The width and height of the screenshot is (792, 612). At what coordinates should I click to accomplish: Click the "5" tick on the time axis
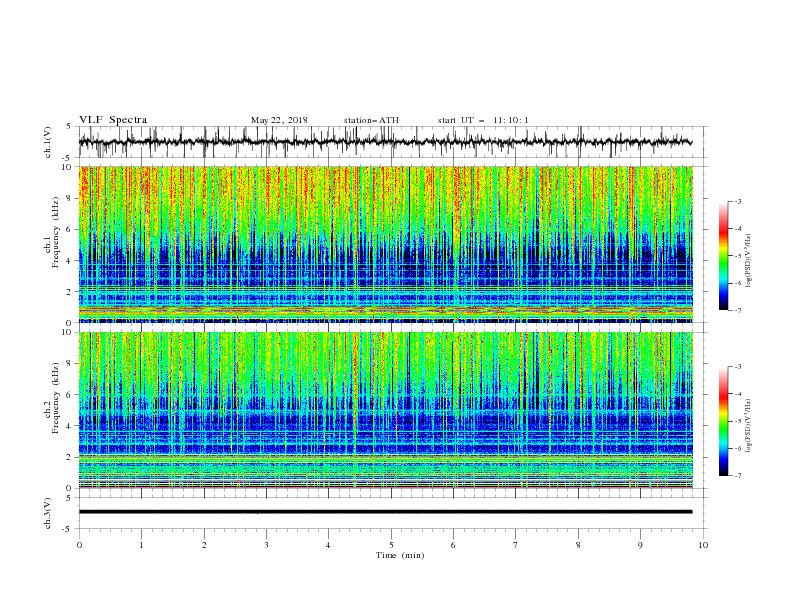click(x=391, y=545)
